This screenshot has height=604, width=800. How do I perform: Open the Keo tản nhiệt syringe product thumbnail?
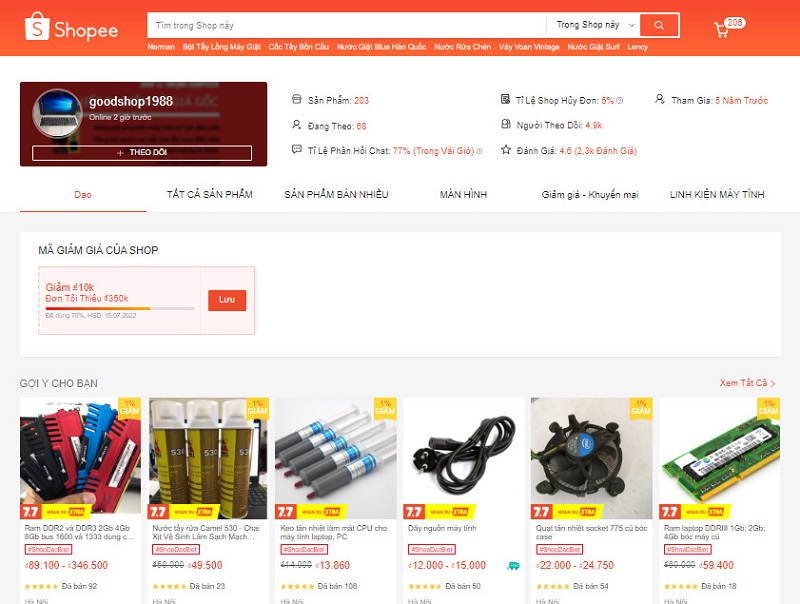(x=336, y=458)
